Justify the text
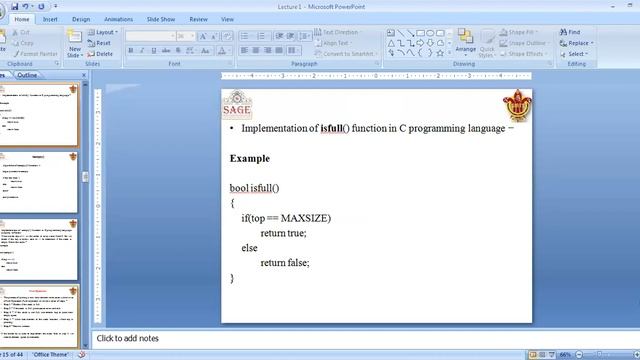Viewport: 640px width, 360px height. coord(279,51)
